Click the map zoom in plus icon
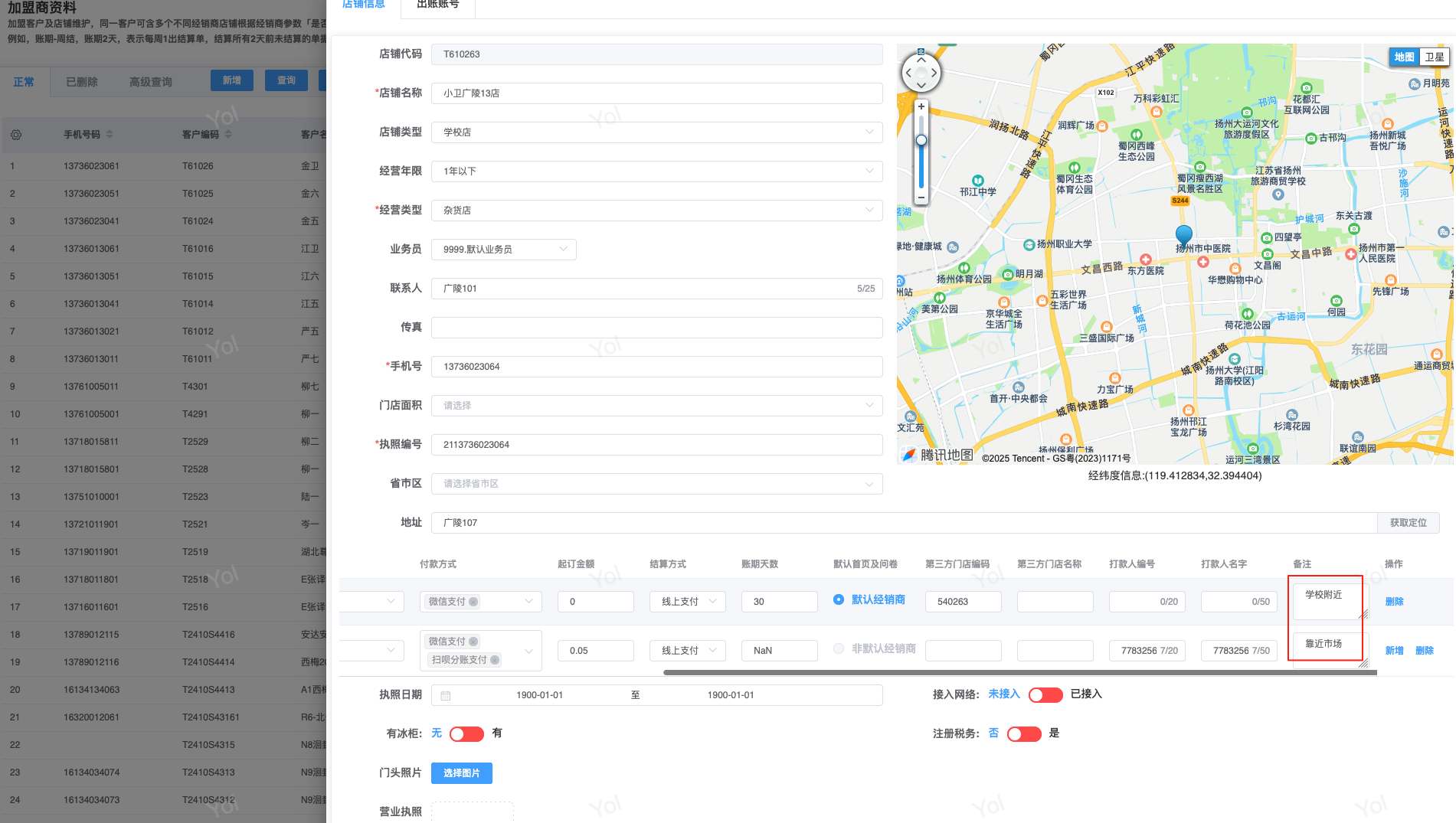 pyautogui.click(x=921, y=107)
